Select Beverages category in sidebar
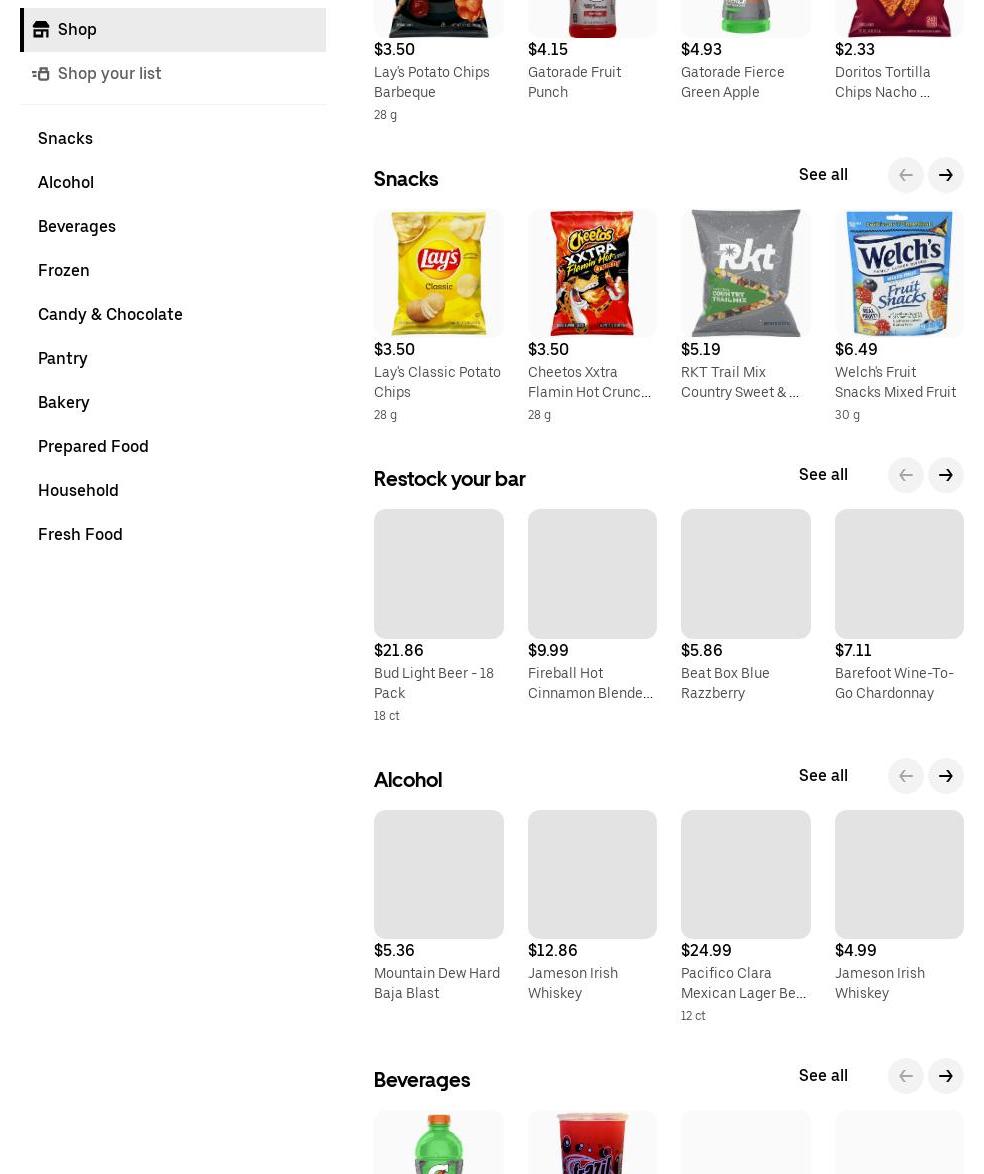Image resolution: width=984 pixels, height=1174 pixels. (76, 227)
